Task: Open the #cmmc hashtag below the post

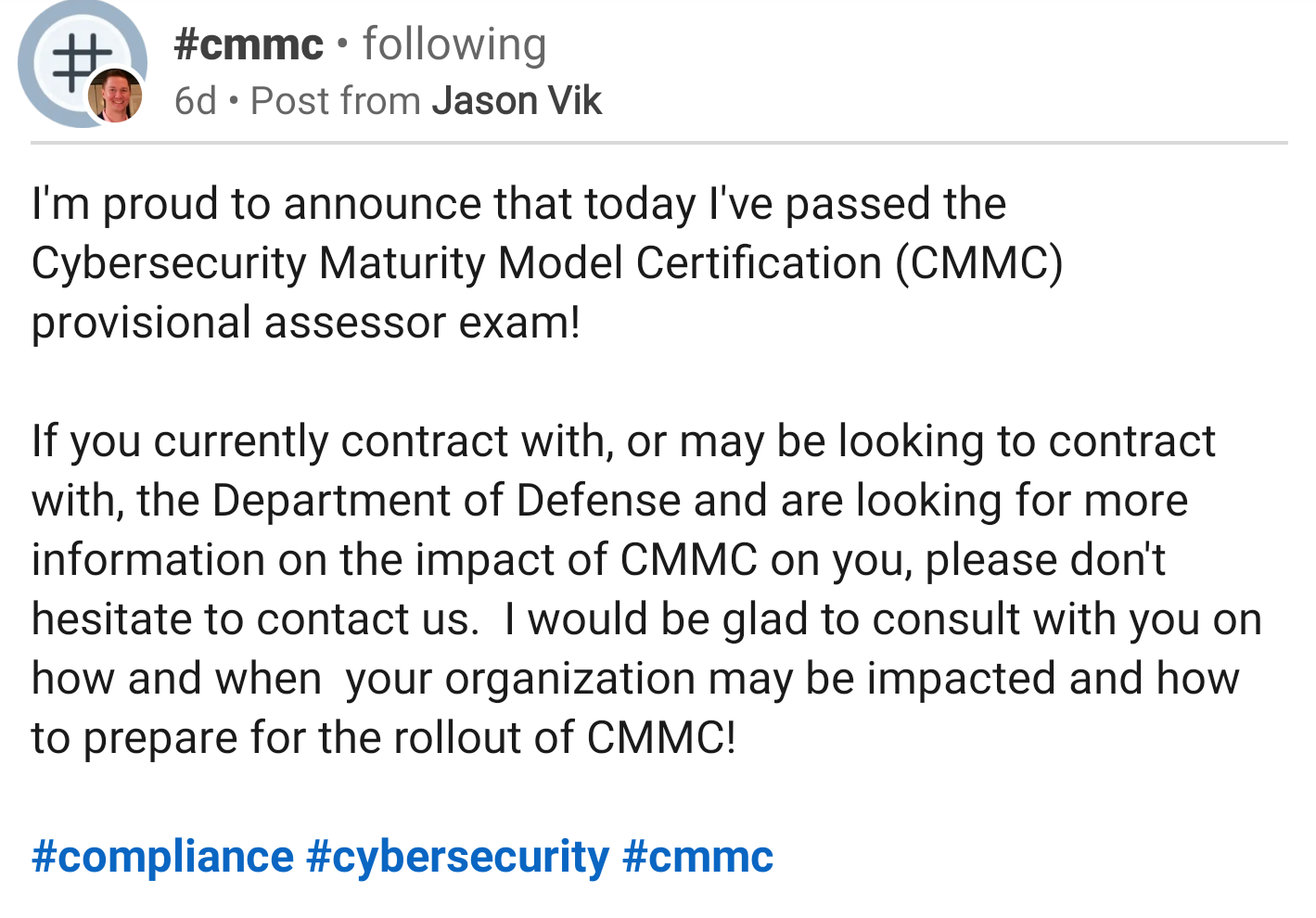Action: 697,856
